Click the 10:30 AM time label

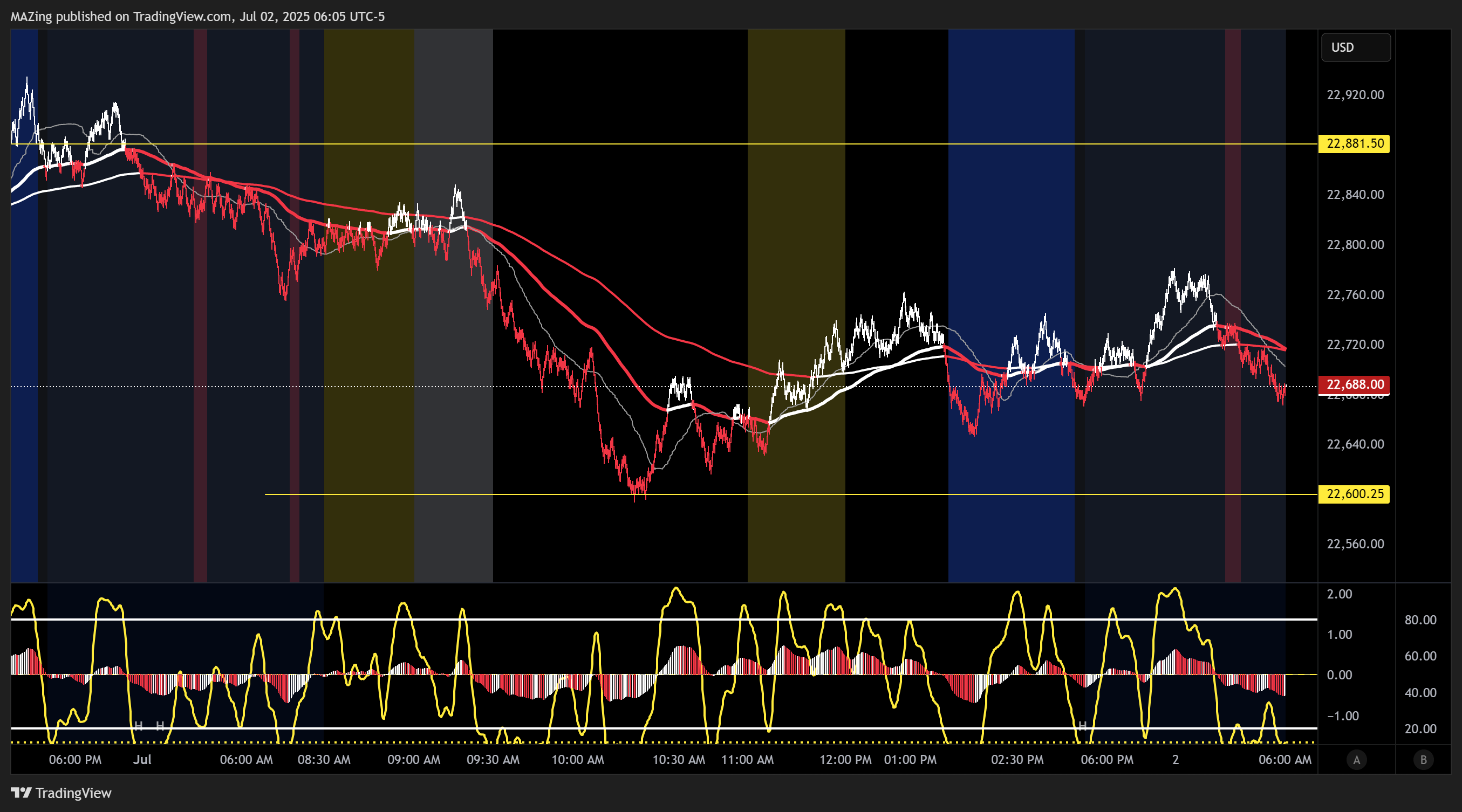678,760
